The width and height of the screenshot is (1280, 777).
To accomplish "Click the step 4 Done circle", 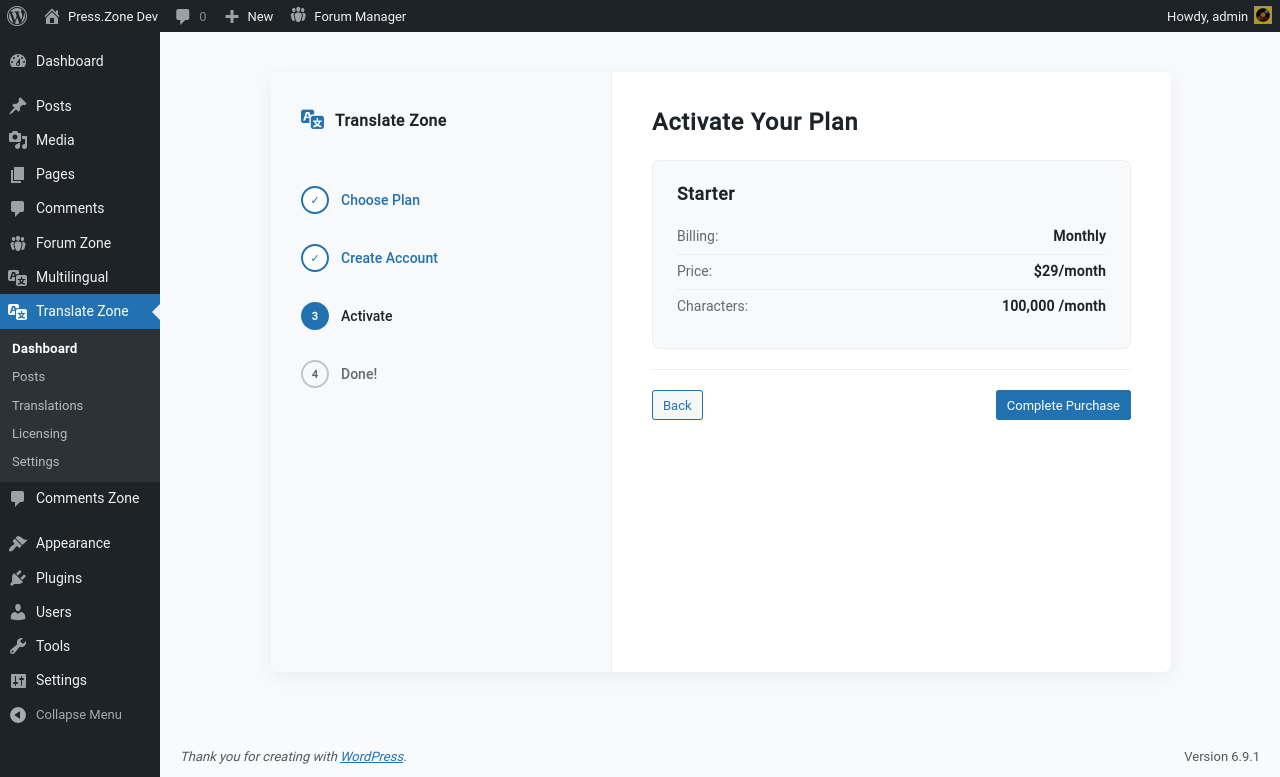I will (315, 374).
